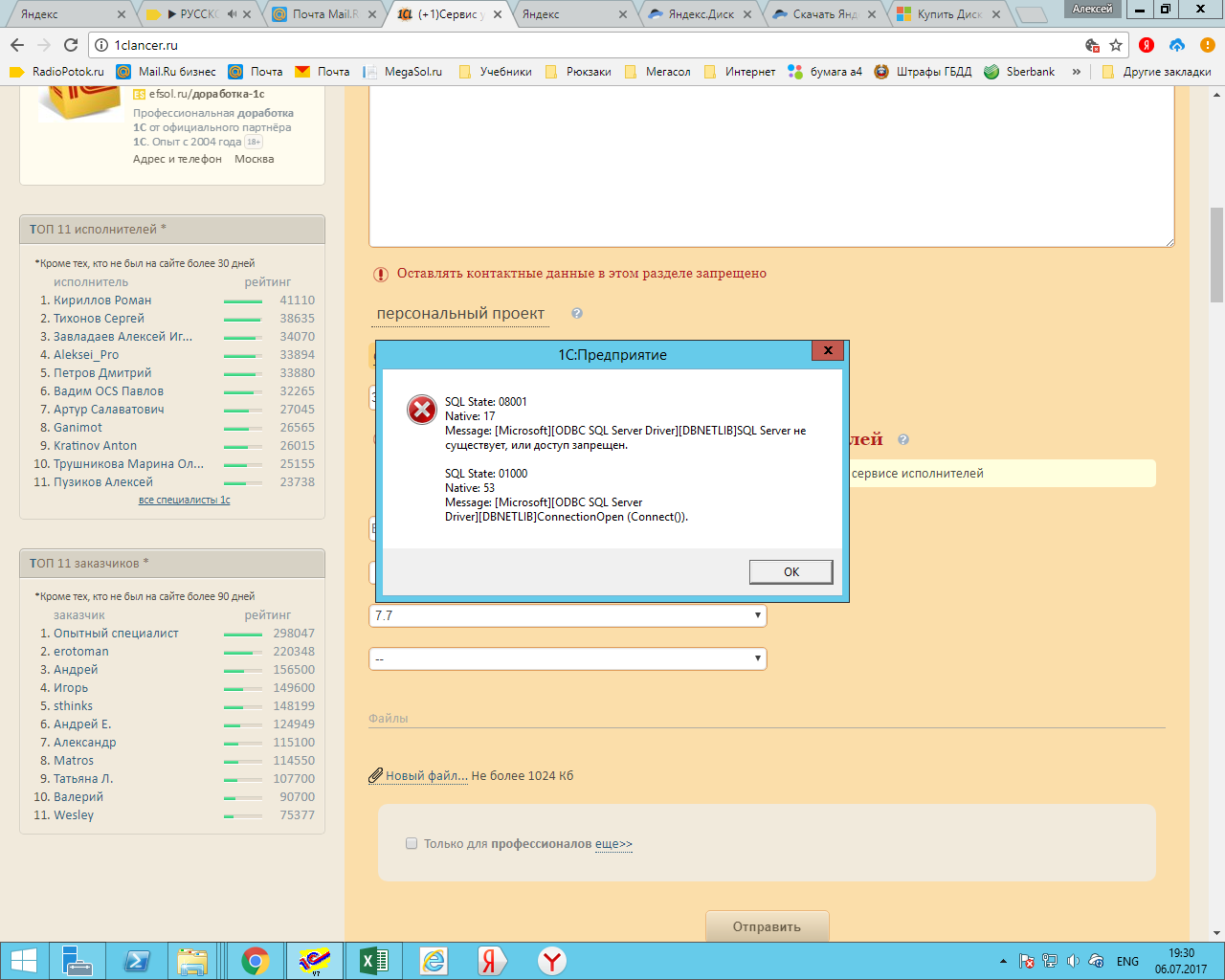Launch Google Chrome from the taskbar
This screenshot has width=1225, height=980.
[255, 961]
